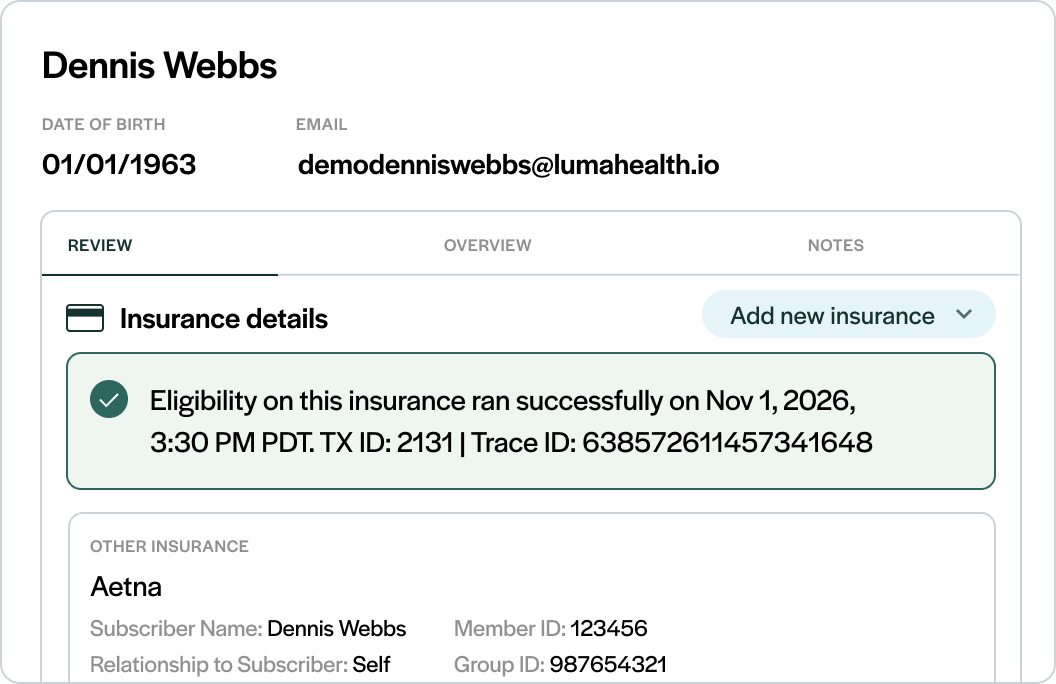Viewport: 1056px width, 684px height.
Task: Switch to the Overview tab
Action: pos(488,245)
